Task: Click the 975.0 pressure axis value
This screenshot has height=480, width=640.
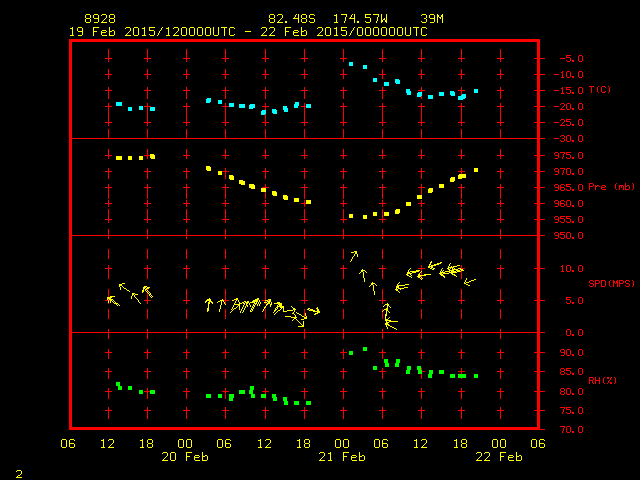Action: tap(562, 156)
